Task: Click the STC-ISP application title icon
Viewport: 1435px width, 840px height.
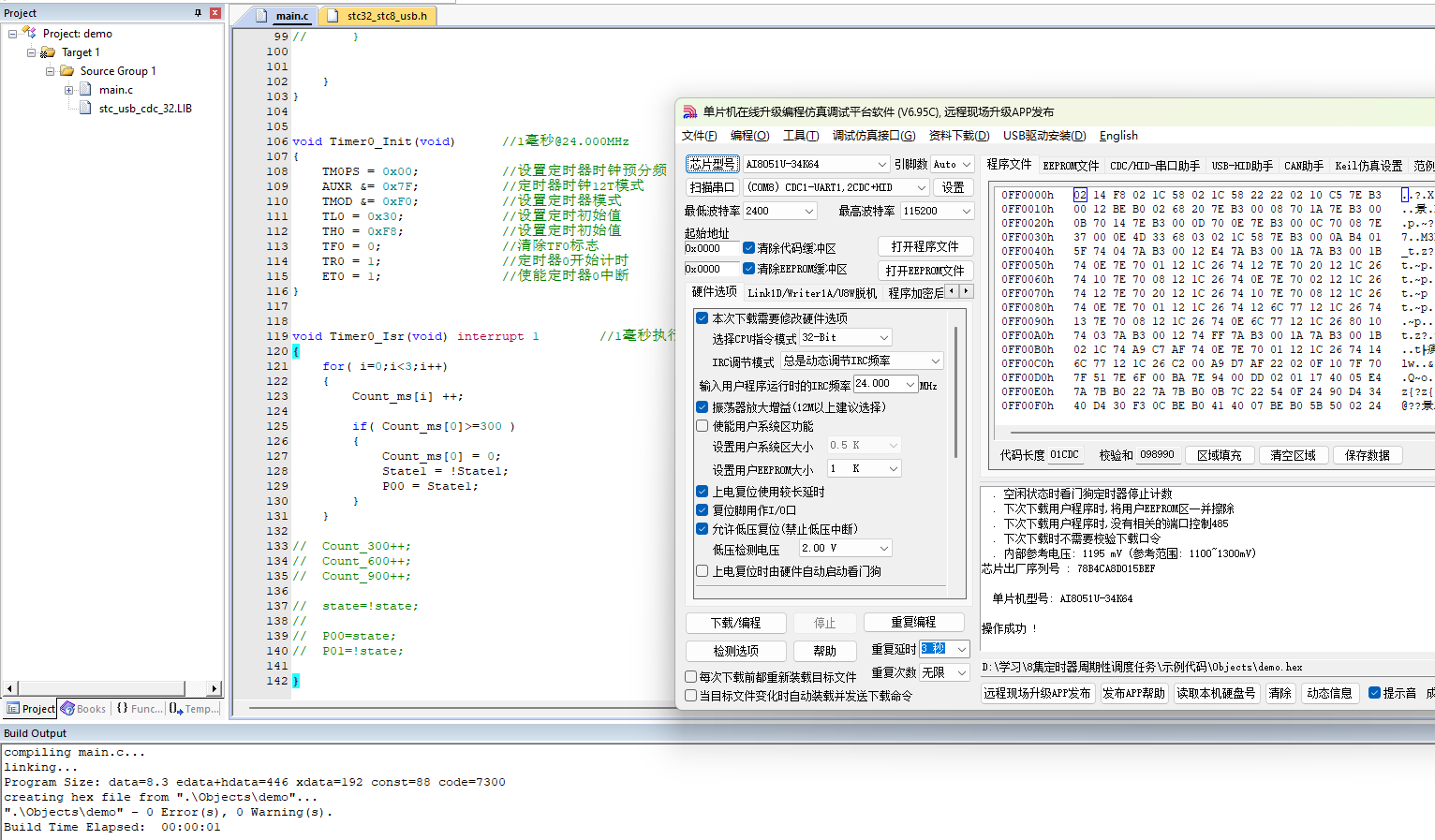Action: click(689, 111)
